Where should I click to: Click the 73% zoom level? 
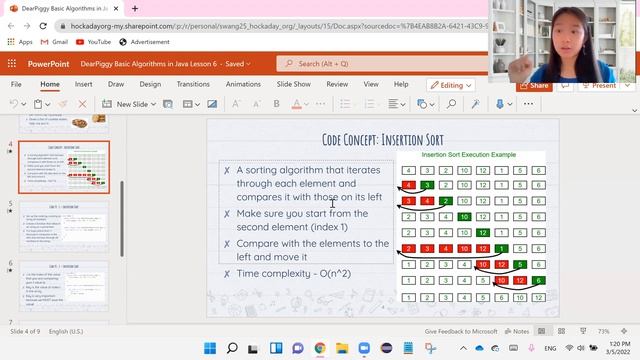pos(604,331)
